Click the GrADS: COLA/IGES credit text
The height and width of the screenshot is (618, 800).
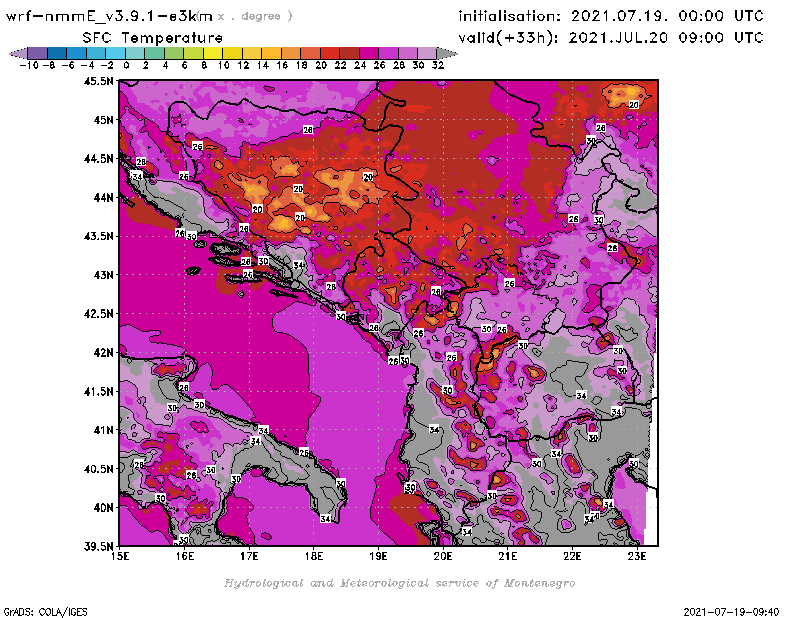click(45, 612)
